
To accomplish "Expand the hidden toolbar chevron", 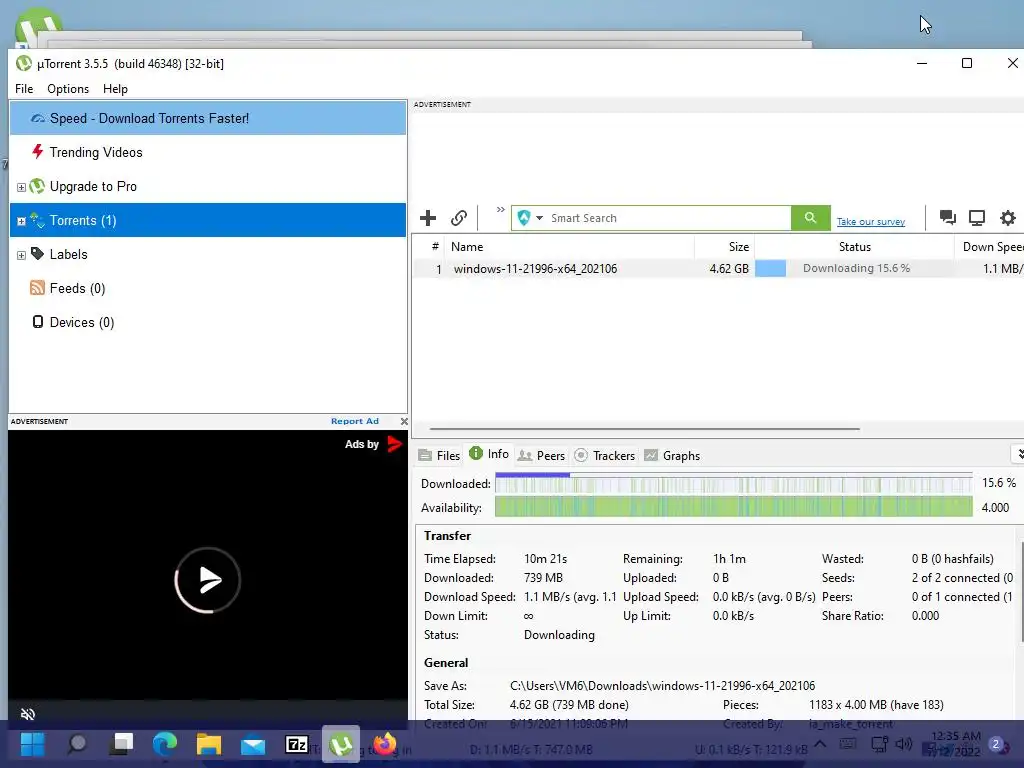I will tap(500, 210).
